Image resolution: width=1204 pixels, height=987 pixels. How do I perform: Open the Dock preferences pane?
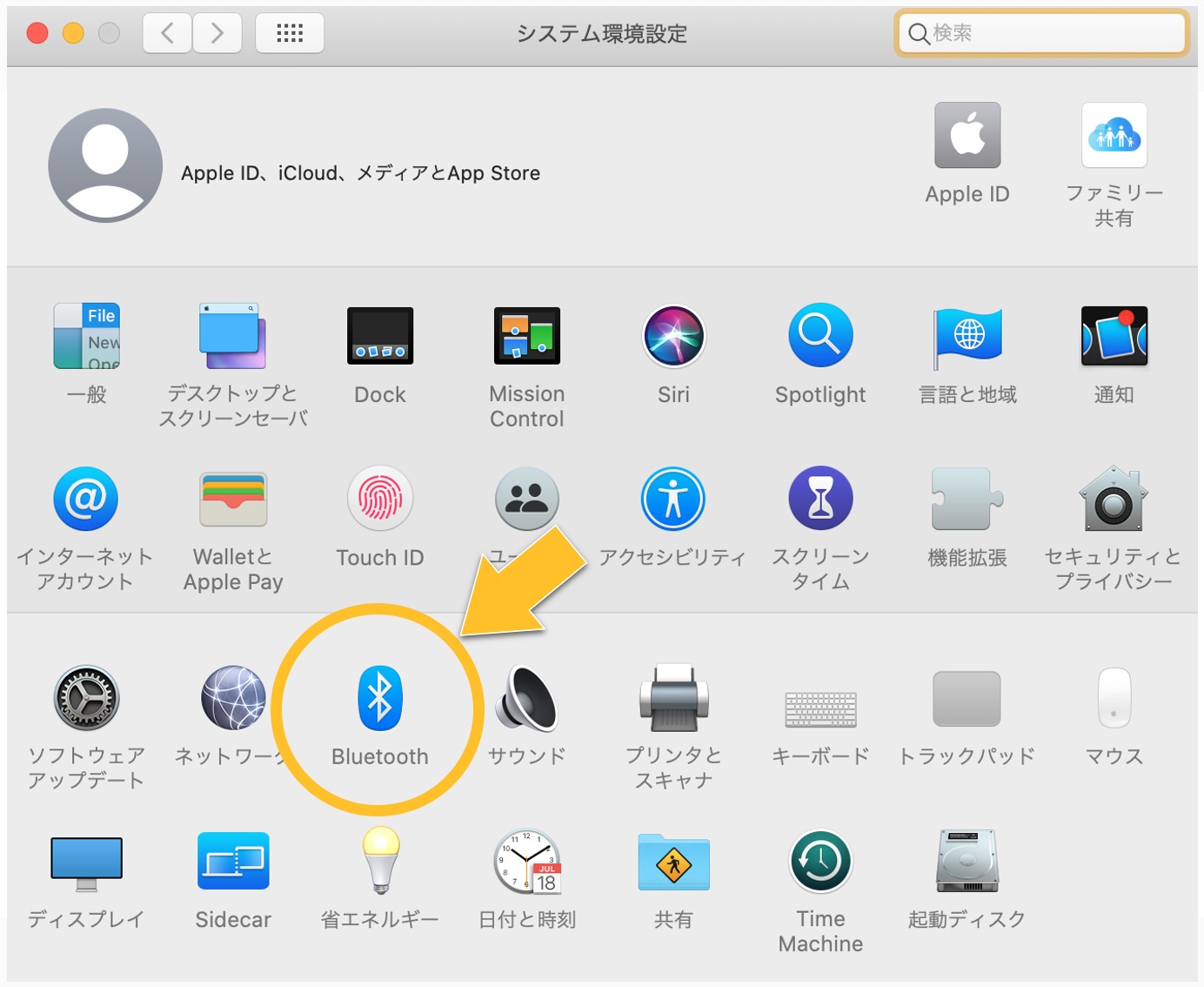click(380, 336)
